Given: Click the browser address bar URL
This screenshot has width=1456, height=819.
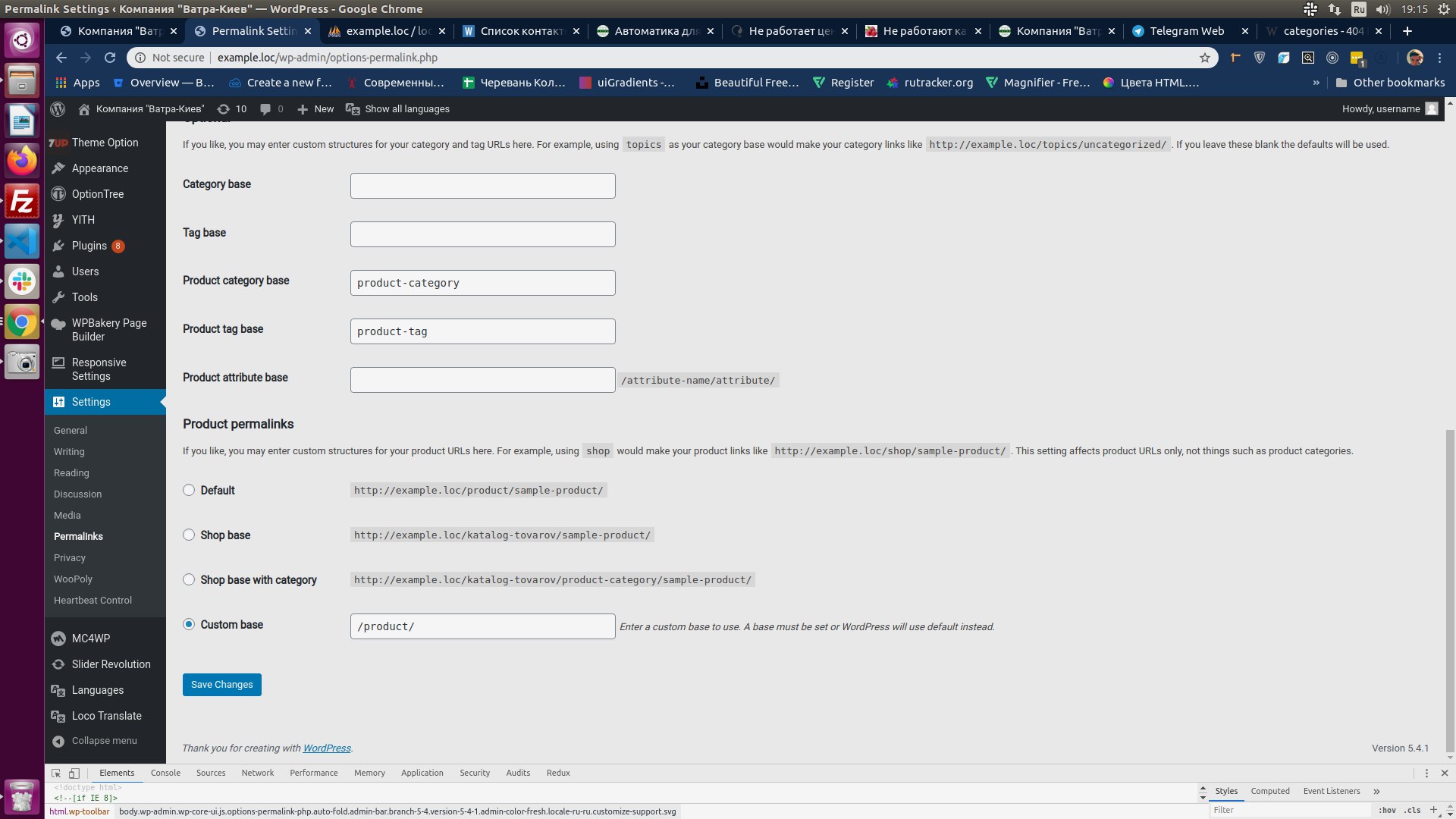Looking at the screenshot, I should point(327,58).
